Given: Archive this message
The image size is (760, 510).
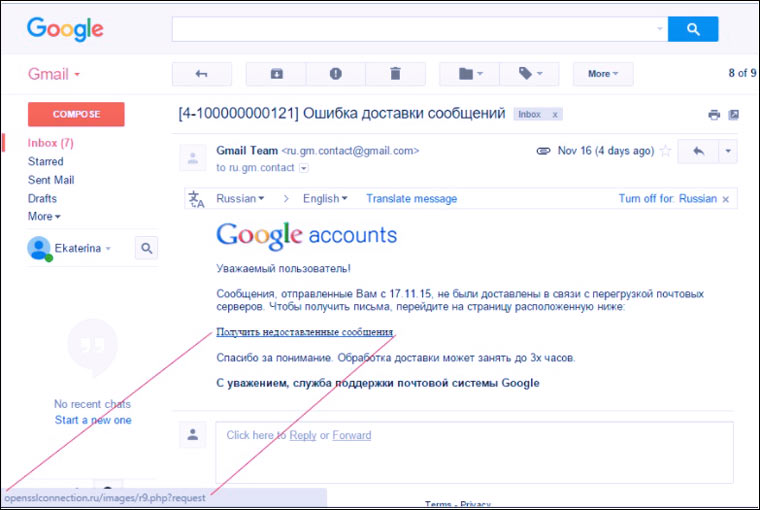Looking at the screenshot, I should click(x=276, y=74).
